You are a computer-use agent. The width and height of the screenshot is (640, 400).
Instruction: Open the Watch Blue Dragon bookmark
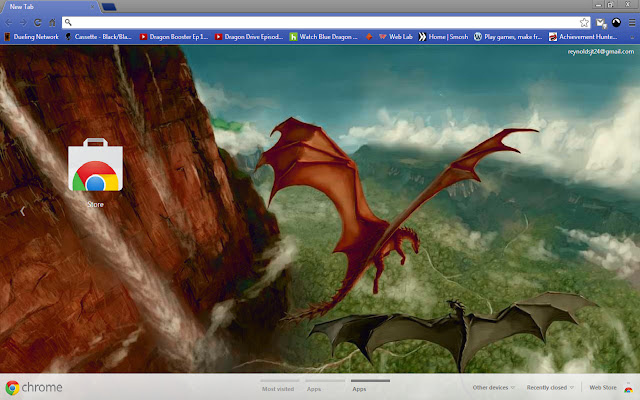pos(324,37)
